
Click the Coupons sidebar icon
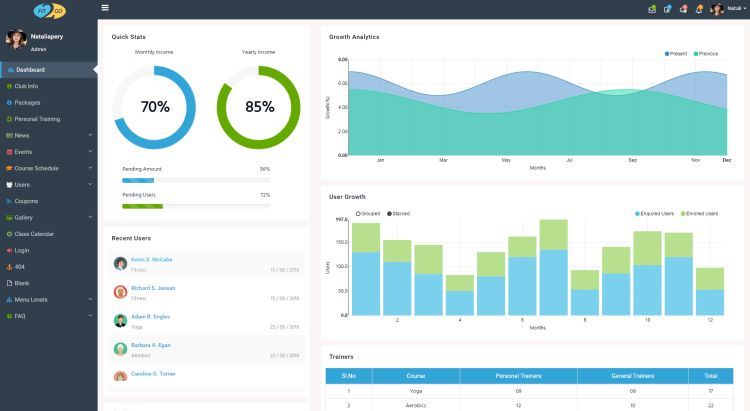coord(9,201)
